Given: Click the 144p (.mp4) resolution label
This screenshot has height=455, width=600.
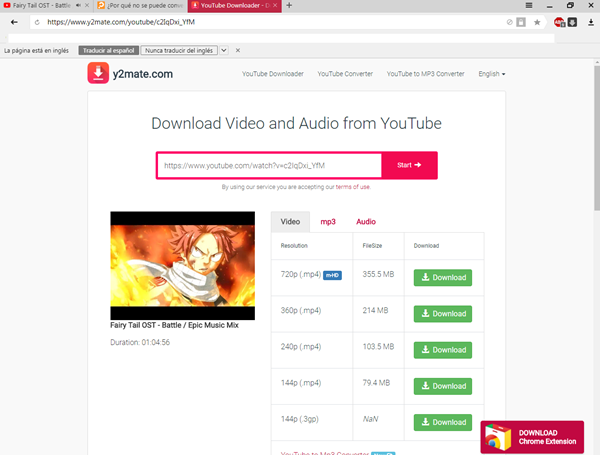Looking at the screenshot, I should [x=301, y=383].
